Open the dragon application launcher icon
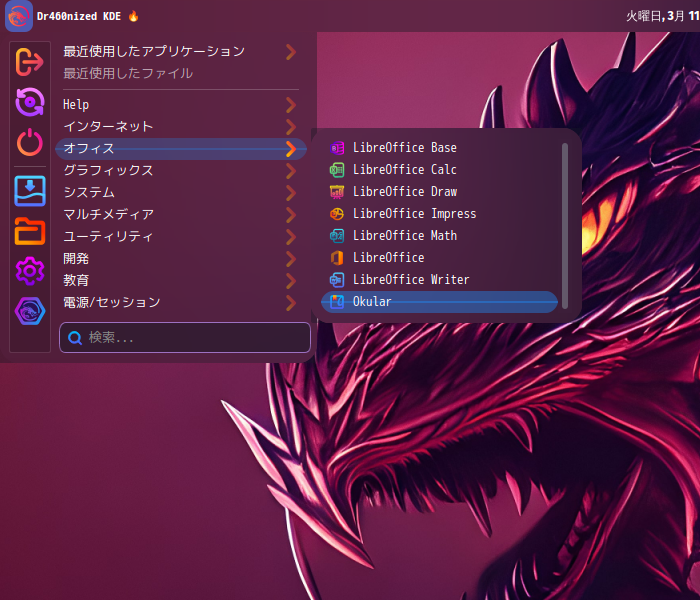 click(x=19, y=16)
